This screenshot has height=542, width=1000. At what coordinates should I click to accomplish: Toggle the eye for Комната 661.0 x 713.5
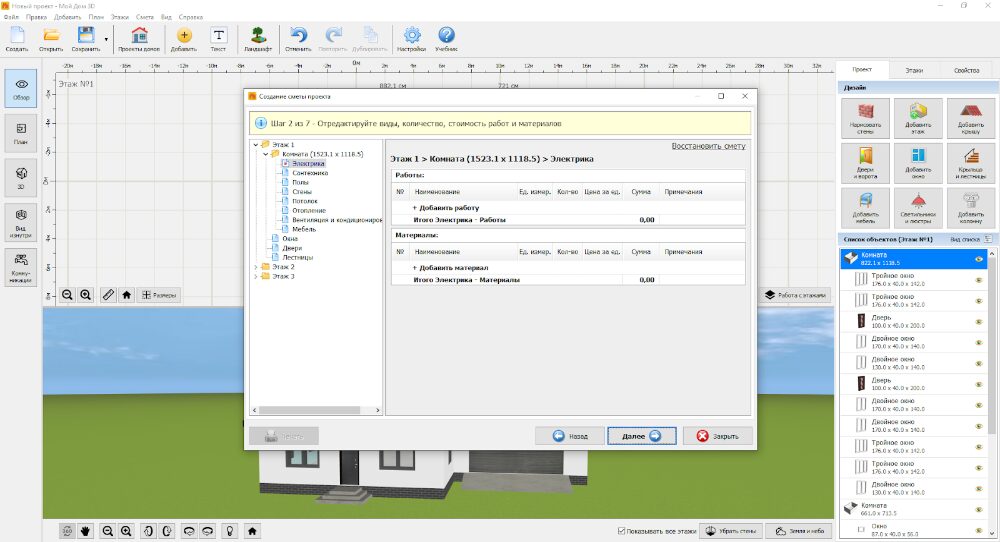979,509
